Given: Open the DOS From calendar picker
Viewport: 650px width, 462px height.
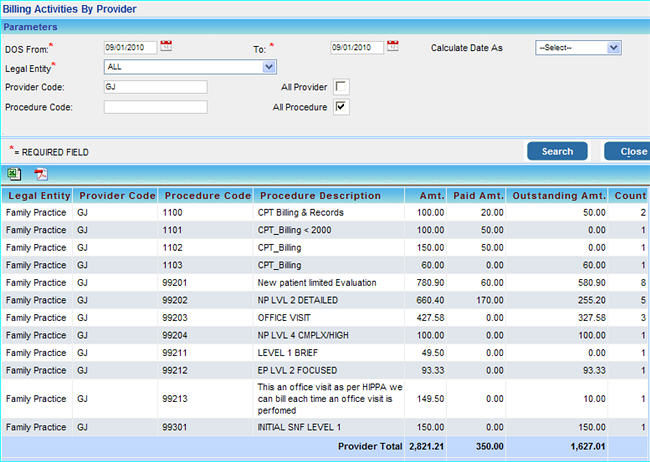Looking at the screenshot, I should pyautogui.click(x=166, y=46).
